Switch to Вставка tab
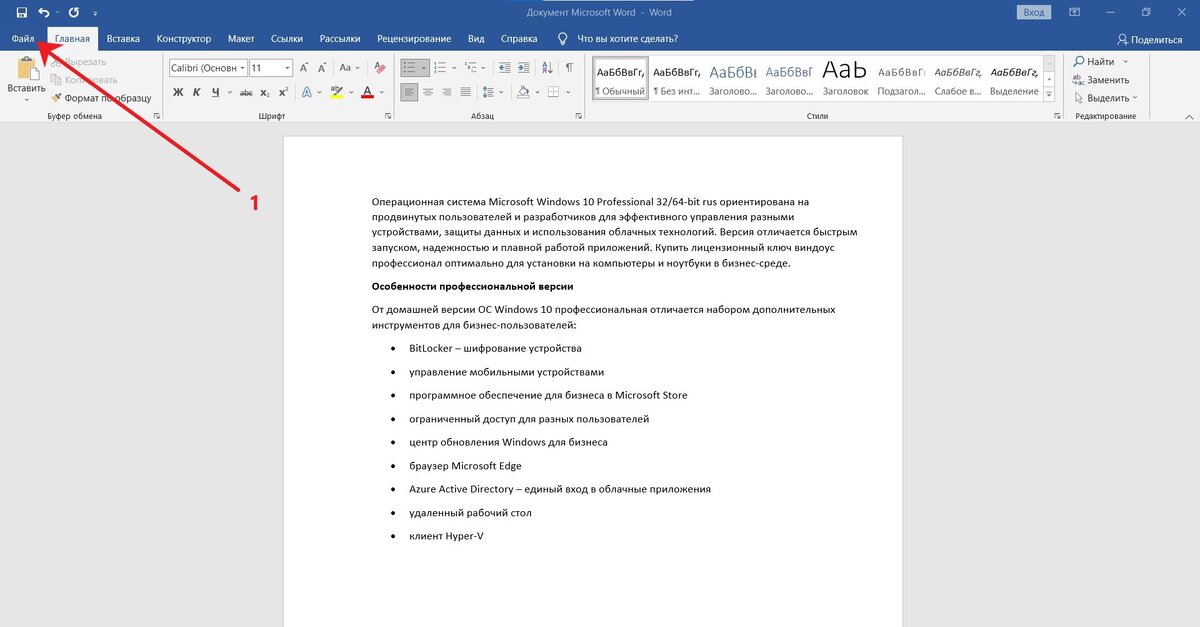Screen dimensions: 1200x627 coord(123,38)
